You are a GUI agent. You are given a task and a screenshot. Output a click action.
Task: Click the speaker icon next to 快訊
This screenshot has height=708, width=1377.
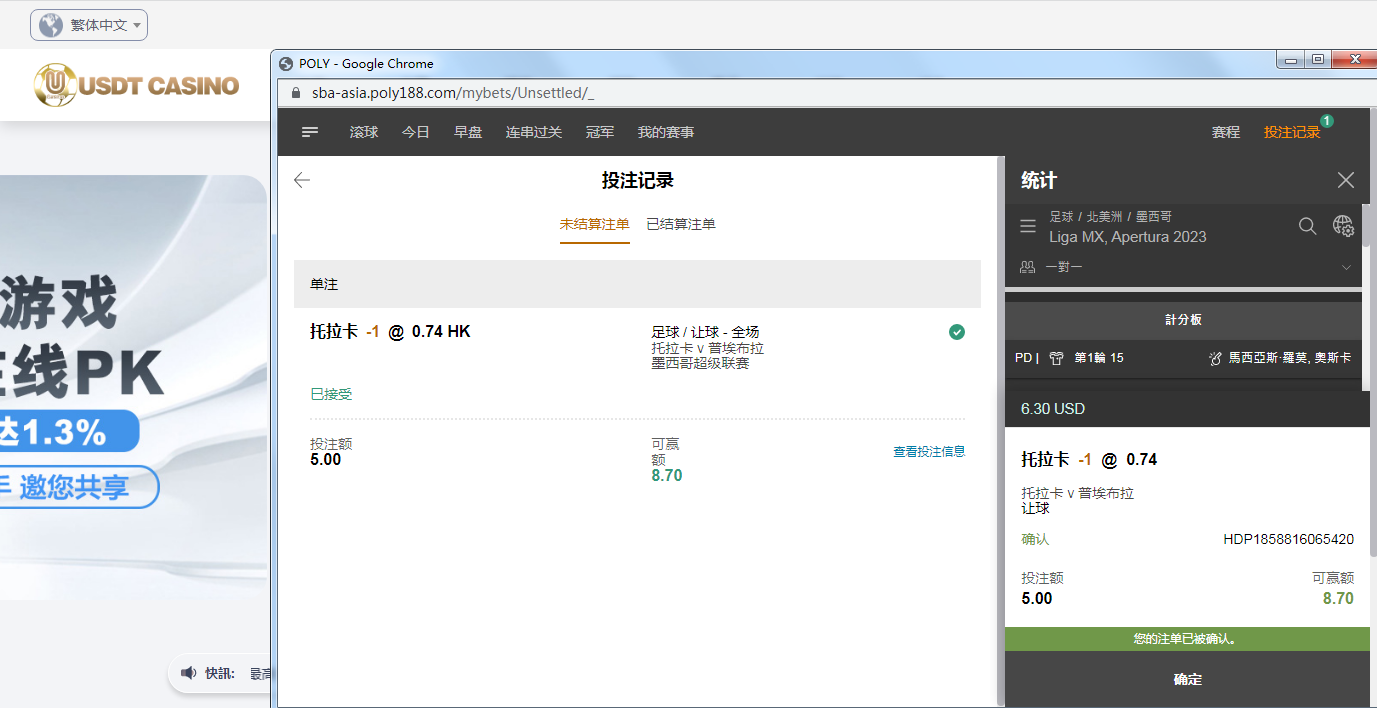(188, 673)
